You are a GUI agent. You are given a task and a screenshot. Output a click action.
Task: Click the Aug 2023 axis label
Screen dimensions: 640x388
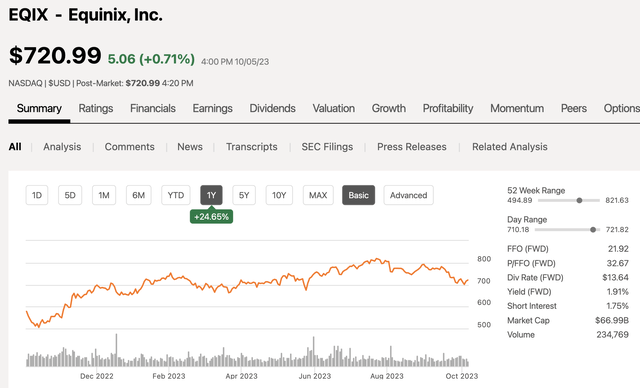point(387,376)
